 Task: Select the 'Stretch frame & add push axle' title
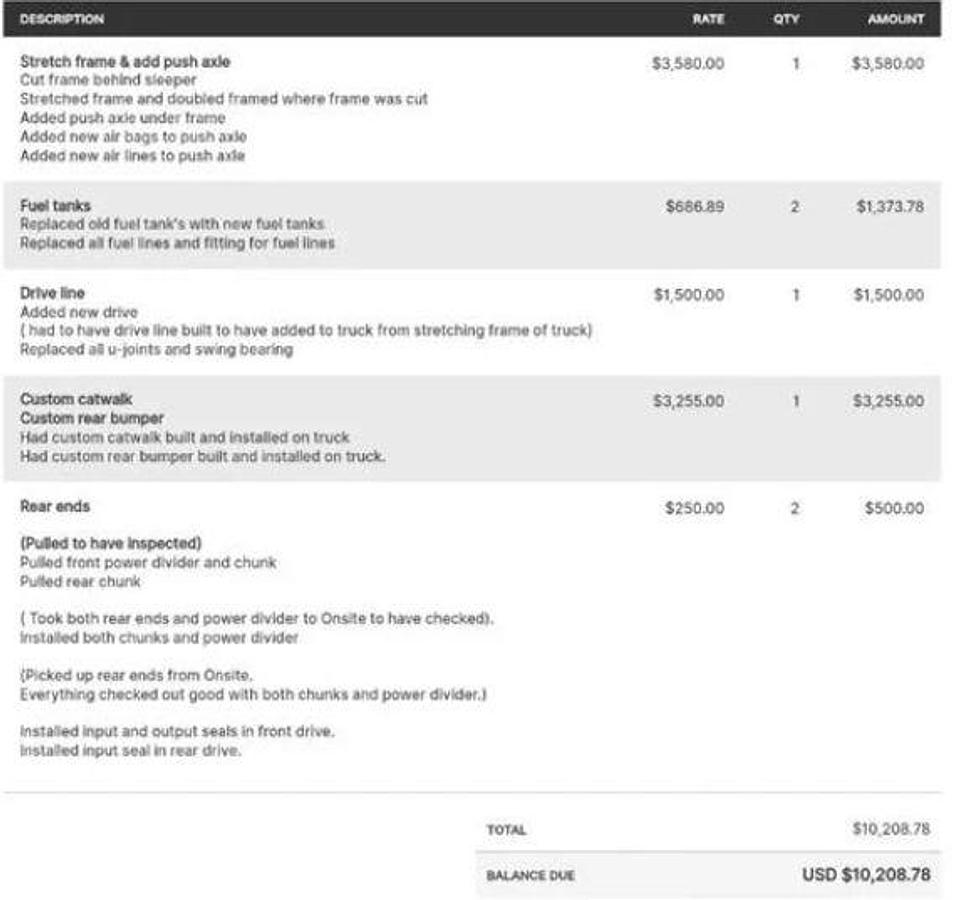pos(125,62)
